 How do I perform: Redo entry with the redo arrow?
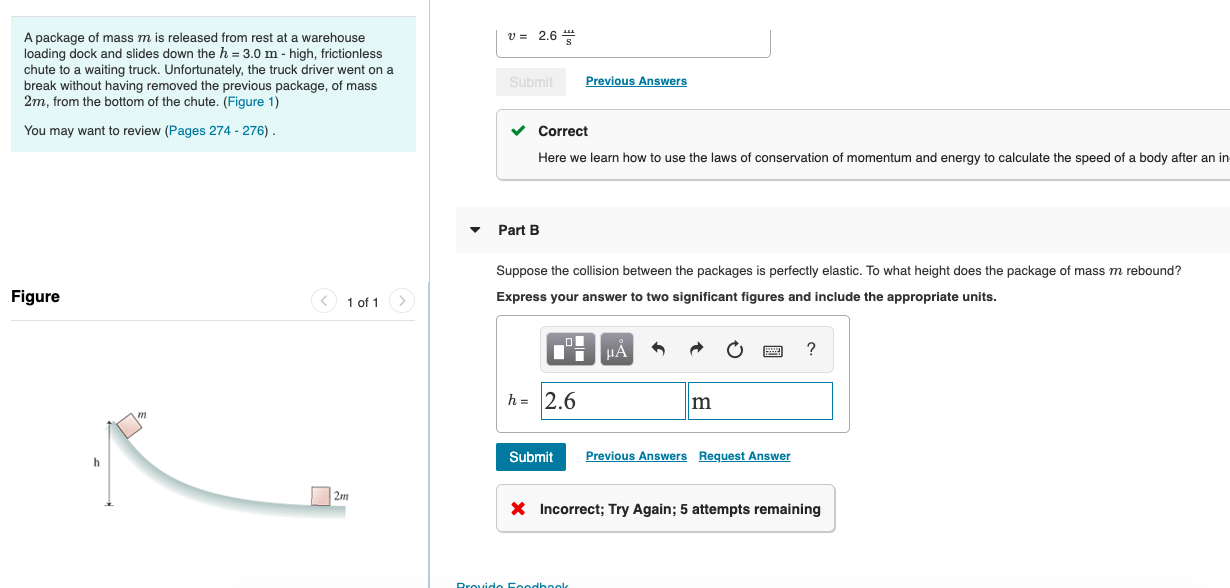coord(695,349)
